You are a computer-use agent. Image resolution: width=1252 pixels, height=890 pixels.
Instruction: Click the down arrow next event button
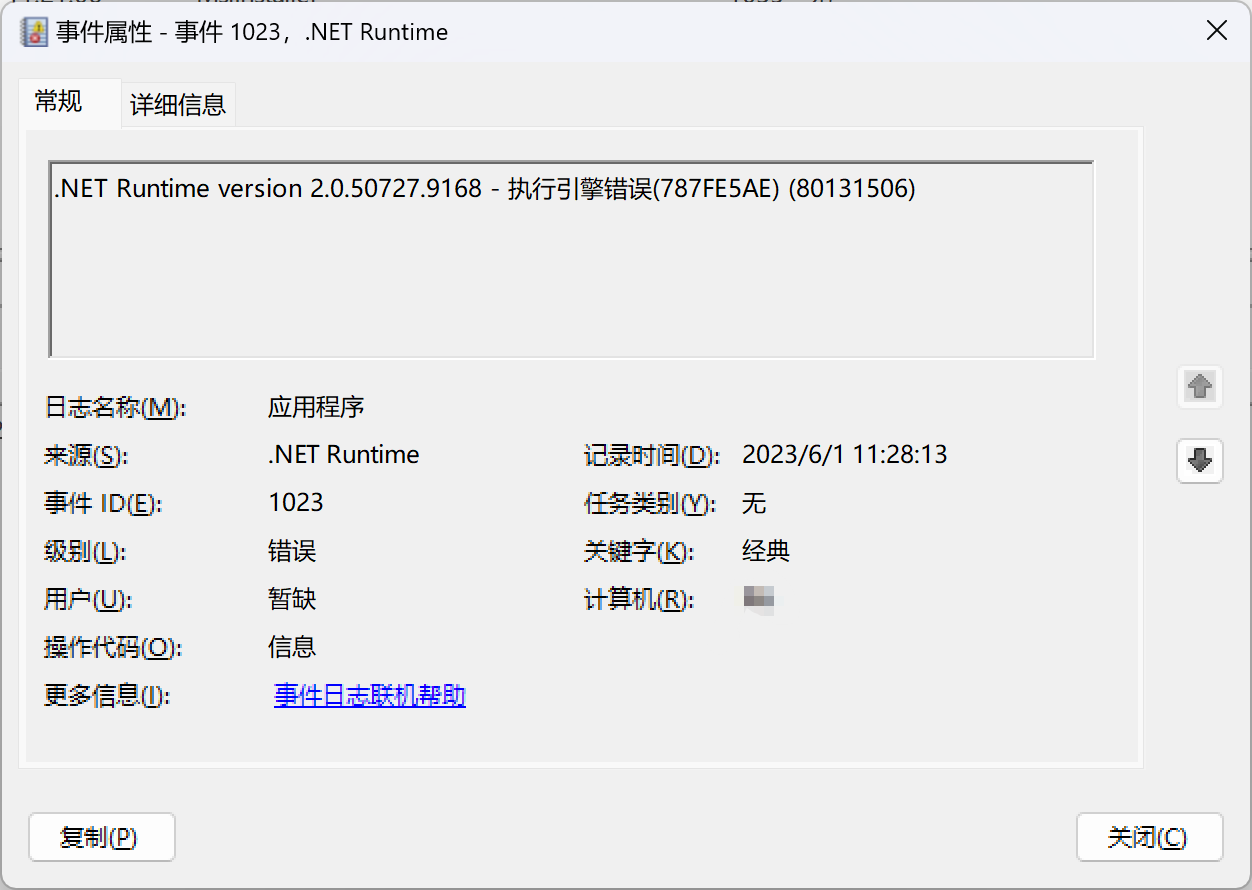coord(1200,459)
